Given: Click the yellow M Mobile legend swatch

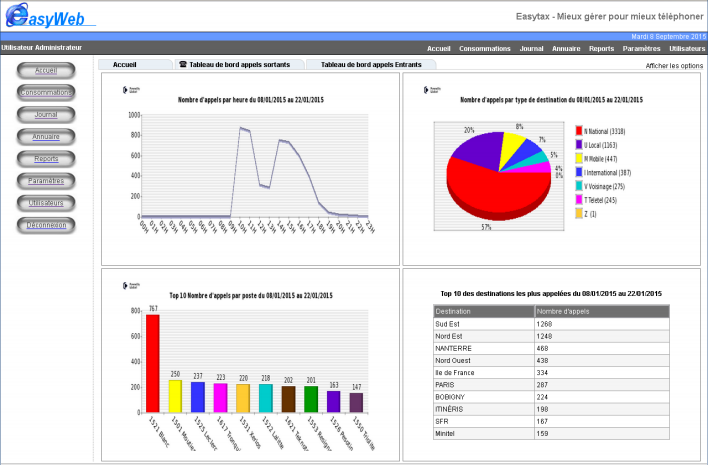Looking at the screenshot, I should coord(579,158).
